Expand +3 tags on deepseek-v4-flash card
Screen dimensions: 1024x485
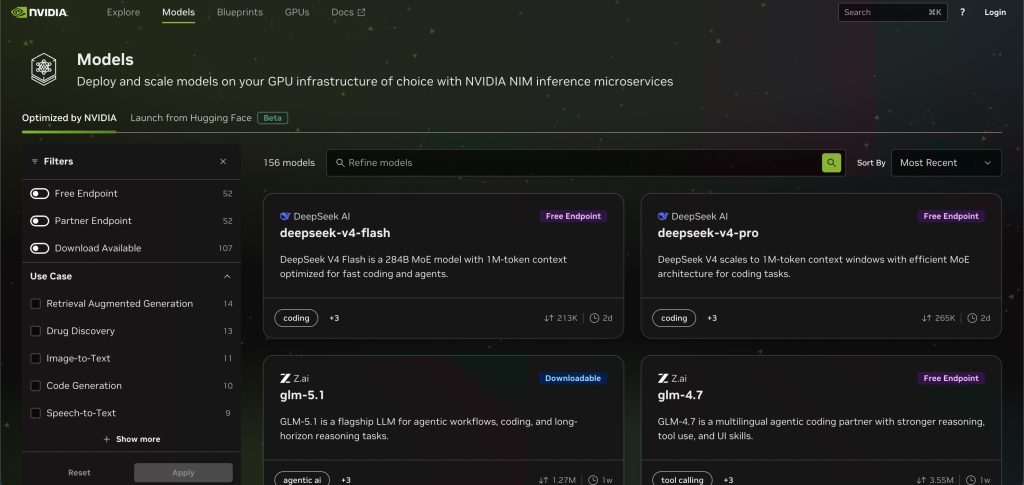tap(334, 318)
